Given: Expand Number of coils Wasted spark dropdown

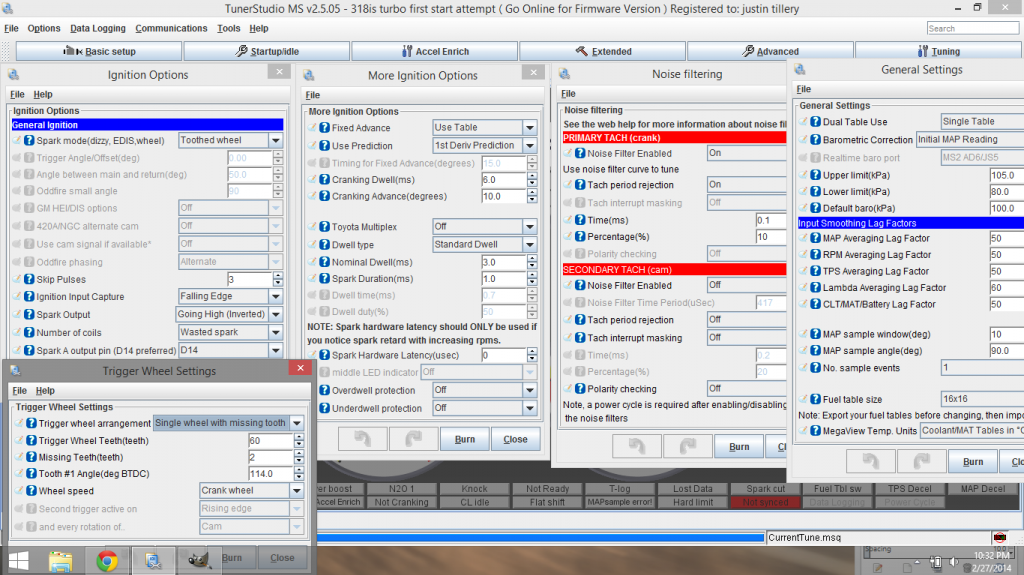Looking at the screenshot, I should (276, 332).
